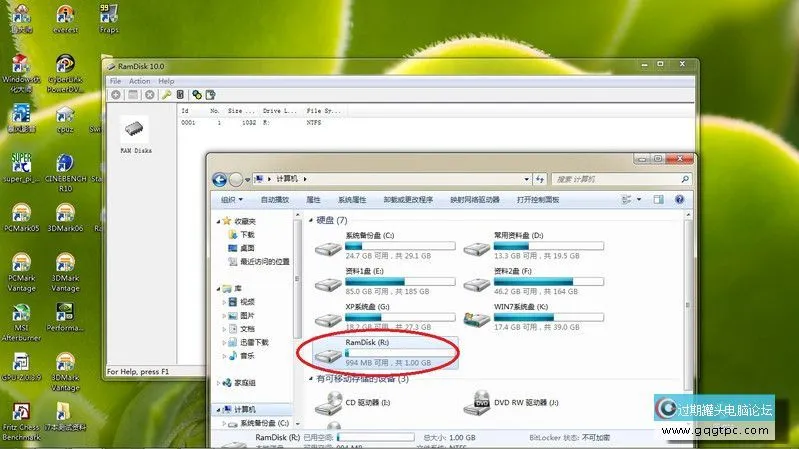The width and height of the screenshot is (799, 449).
Task: Open the MSI Afterburner desktop shortcut
Action: [21, 323]
